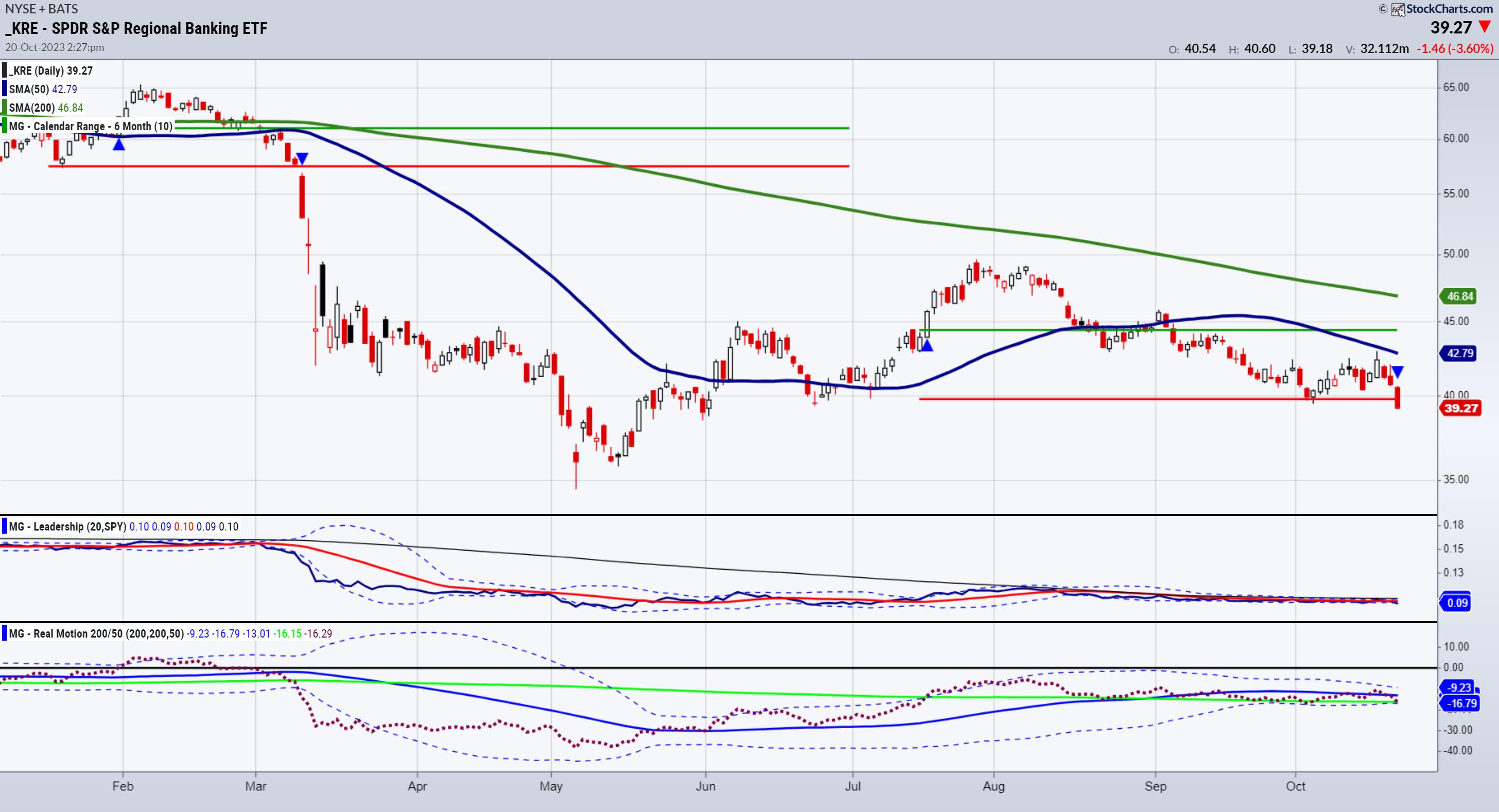
Task: Click the red 39.27 last price tag
Action: point(1460,408)
